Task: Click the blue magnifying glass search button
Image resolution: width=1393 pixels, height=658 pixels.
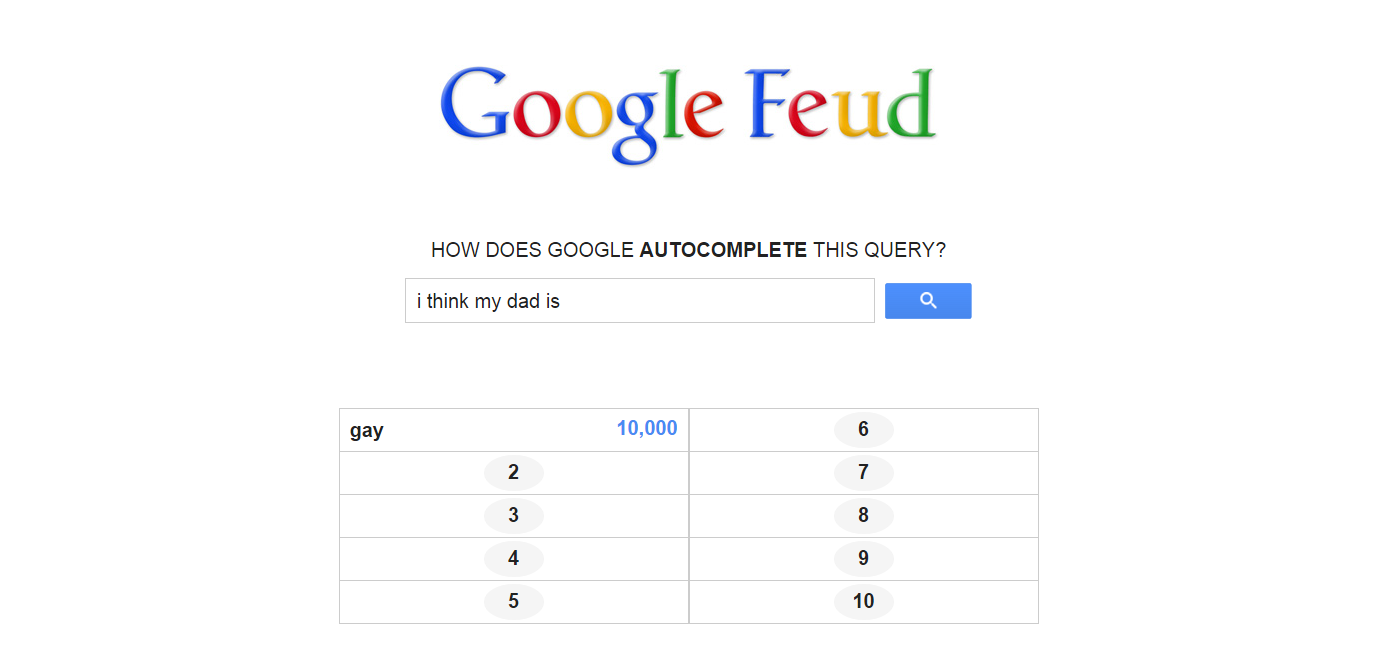Action: pyautogui.click(x=928, y=301)
